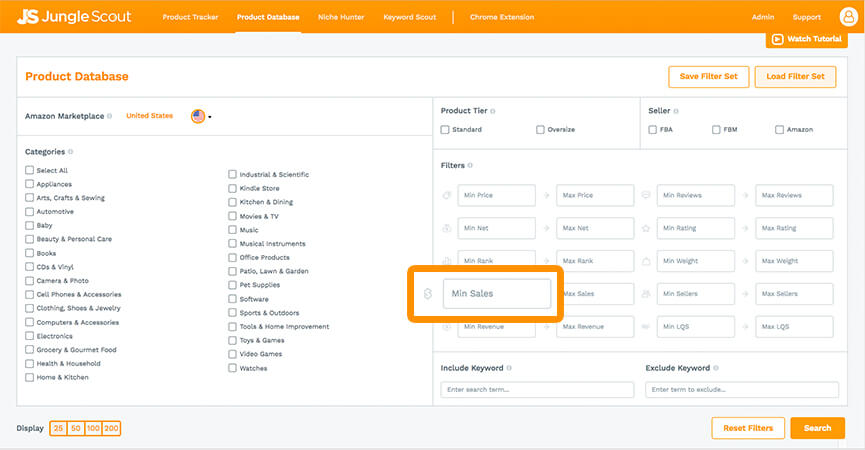Viewport: 865px width, 450px height.
Task: Click the Min Rating input field
Action: pyautogui.click(x=696, y=228)
